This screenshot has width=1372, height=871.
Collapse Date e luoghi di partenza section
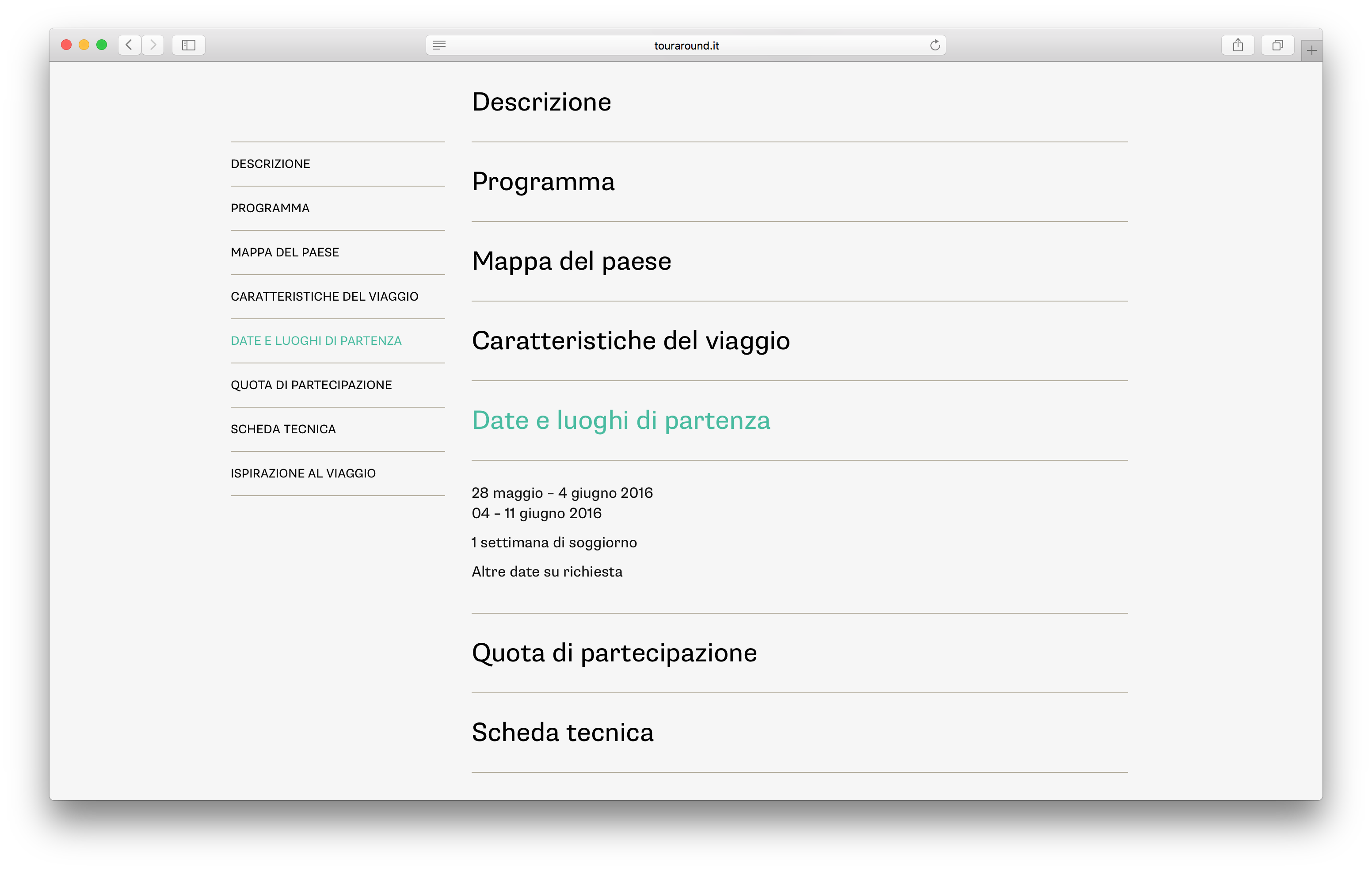(x=621, y=420)
